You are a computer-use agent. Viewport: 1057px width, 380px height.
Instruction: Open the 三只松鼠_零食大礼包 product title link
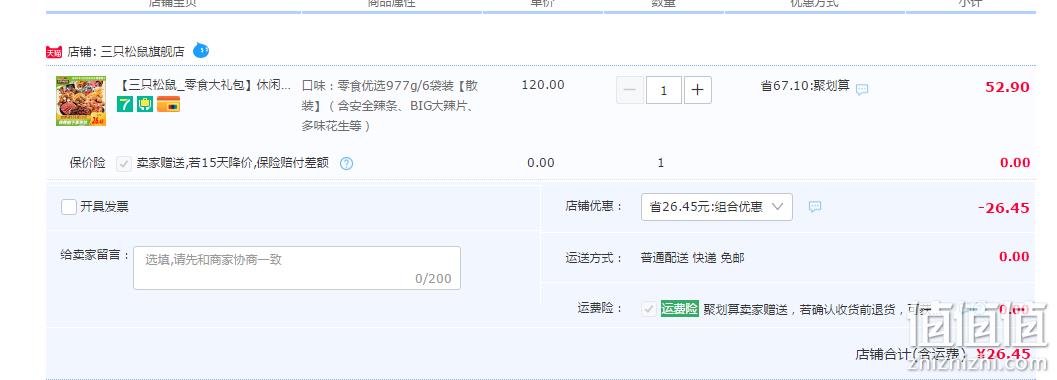click(x=205, y=86)
